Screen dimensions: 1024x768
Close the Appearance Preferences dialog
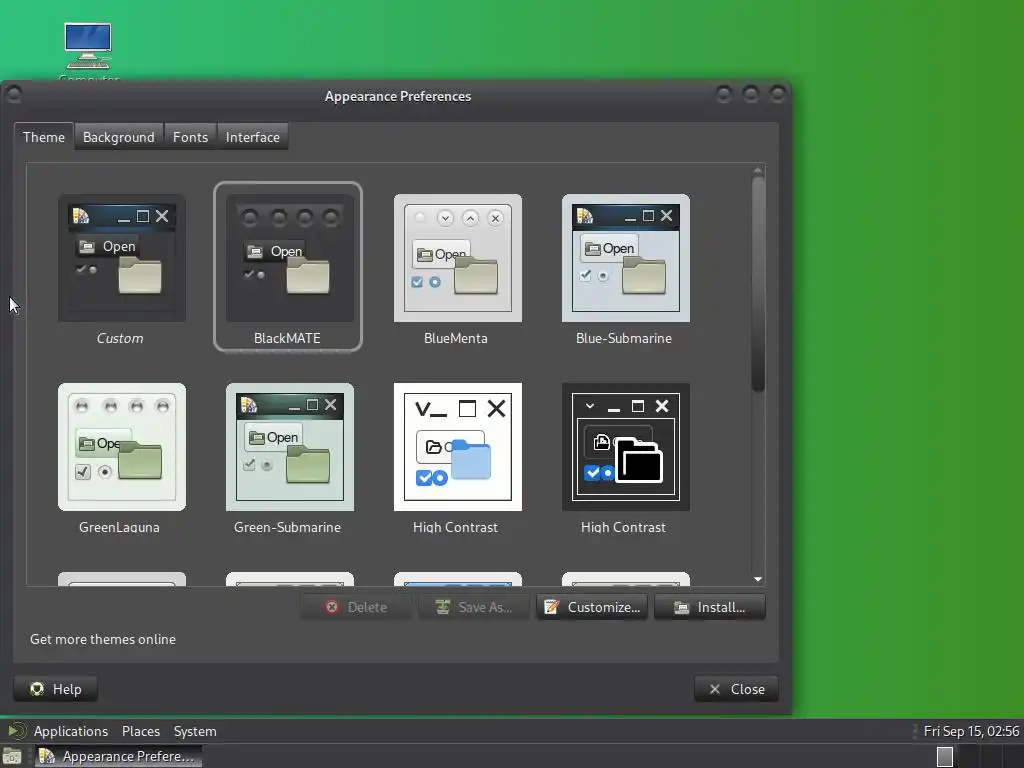coord(737,689)
